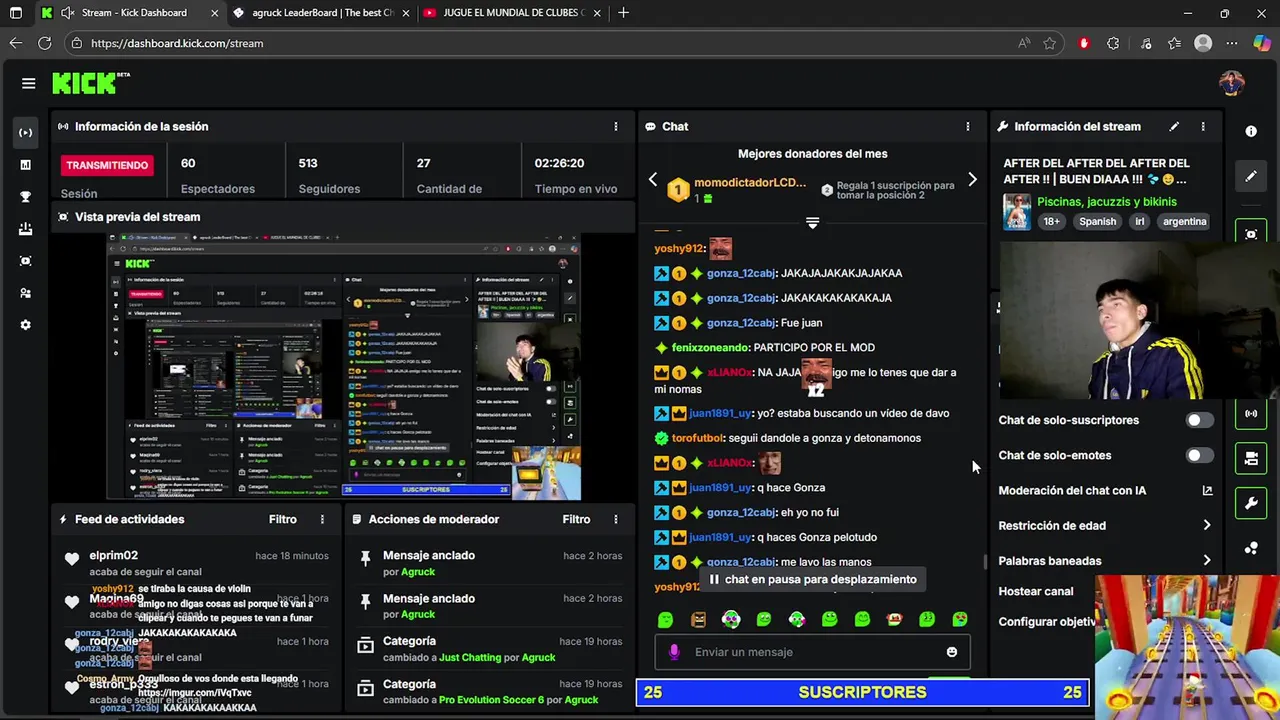Open Acciones de moderador three-dot menu
This screenshot has height=720, width=1280.
point(616,519)
